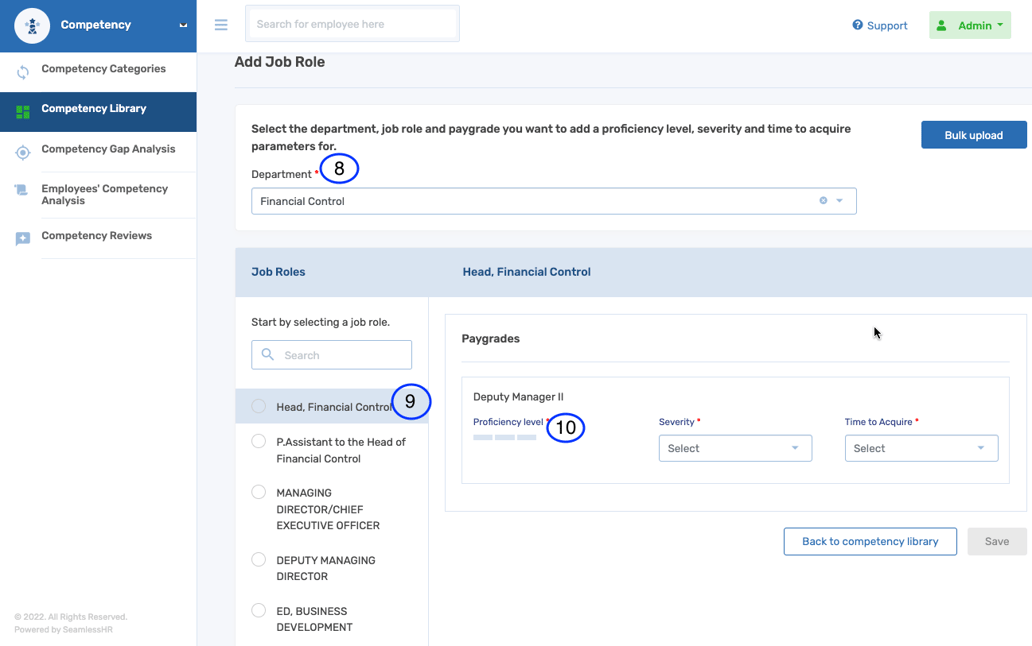Click the Competency Reviews chat icon
Viewport: 1032px width, 646px height.
[22, 238]
